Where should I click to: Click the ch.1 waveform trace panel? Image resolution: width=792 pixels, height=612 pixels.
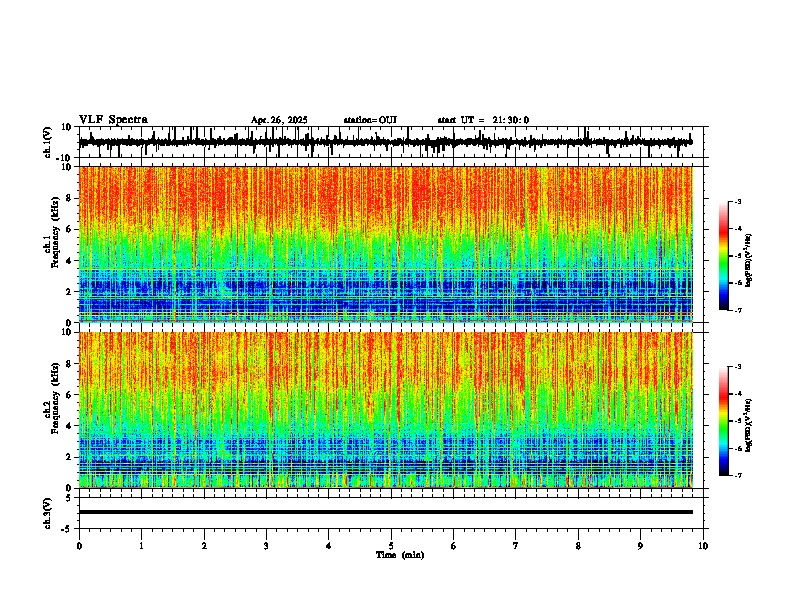click(x=390, y=142)
